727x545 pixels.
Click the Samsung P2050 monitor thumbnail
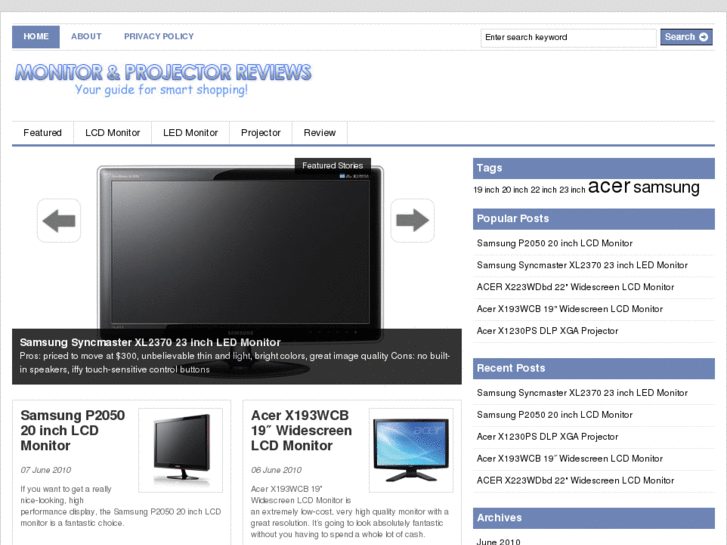click(x=180, y=450)
